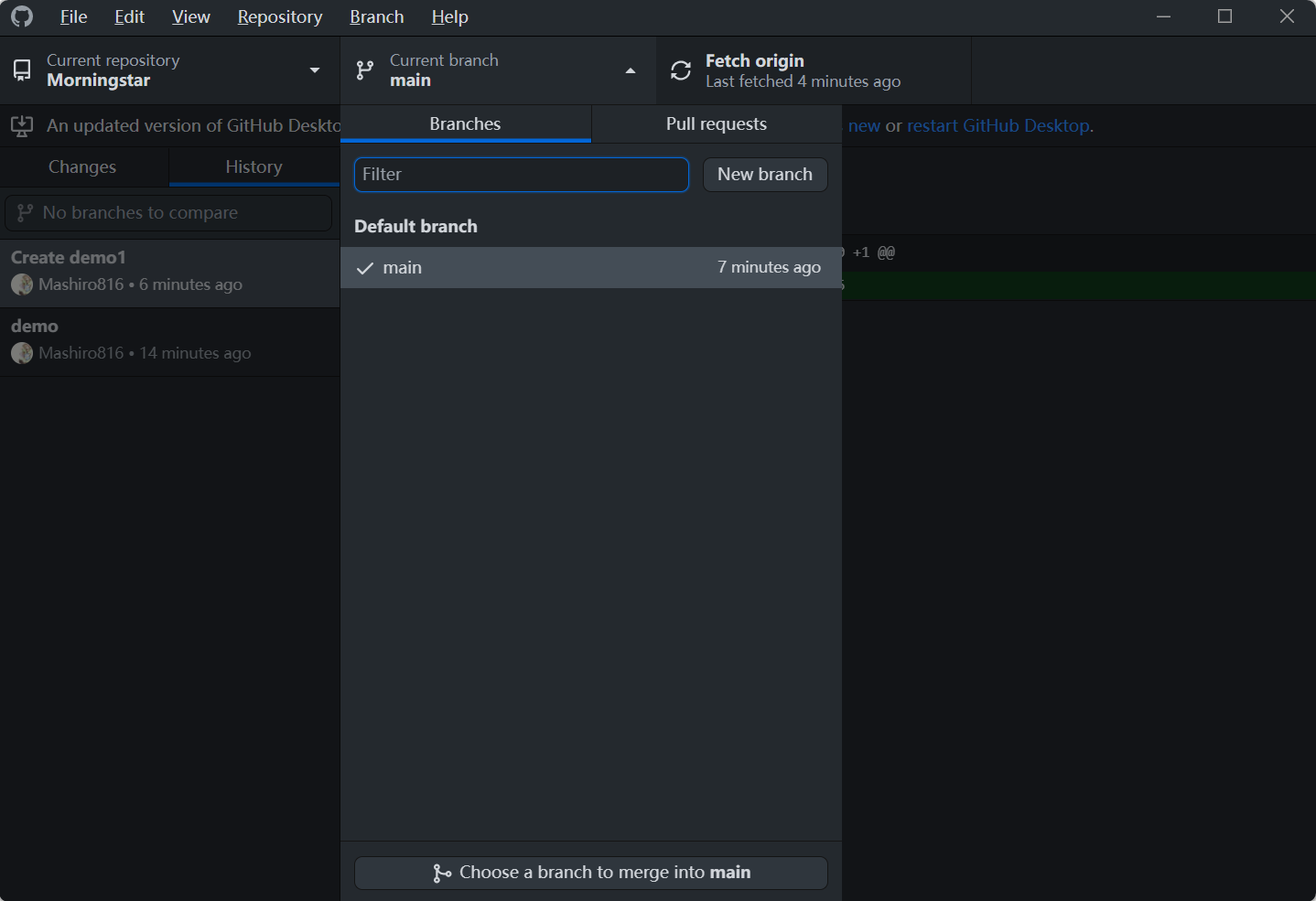Image resolution: width=1316 pixels, height=901 pixels.
Task: Click the merge icon in the bottom button
Action: (x=442, y=874)
